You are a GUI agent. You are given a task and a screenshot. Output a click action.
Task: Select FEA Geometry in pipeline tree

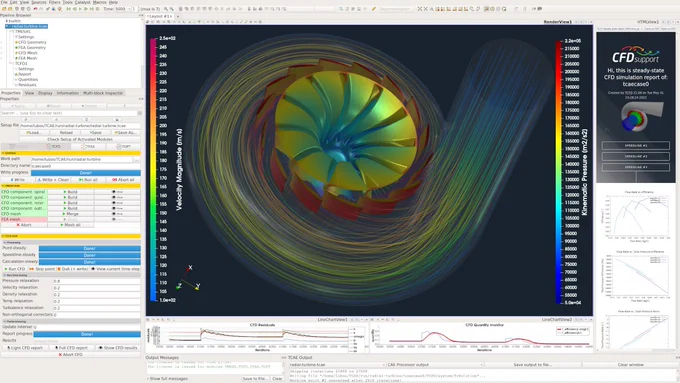(31, 47)
